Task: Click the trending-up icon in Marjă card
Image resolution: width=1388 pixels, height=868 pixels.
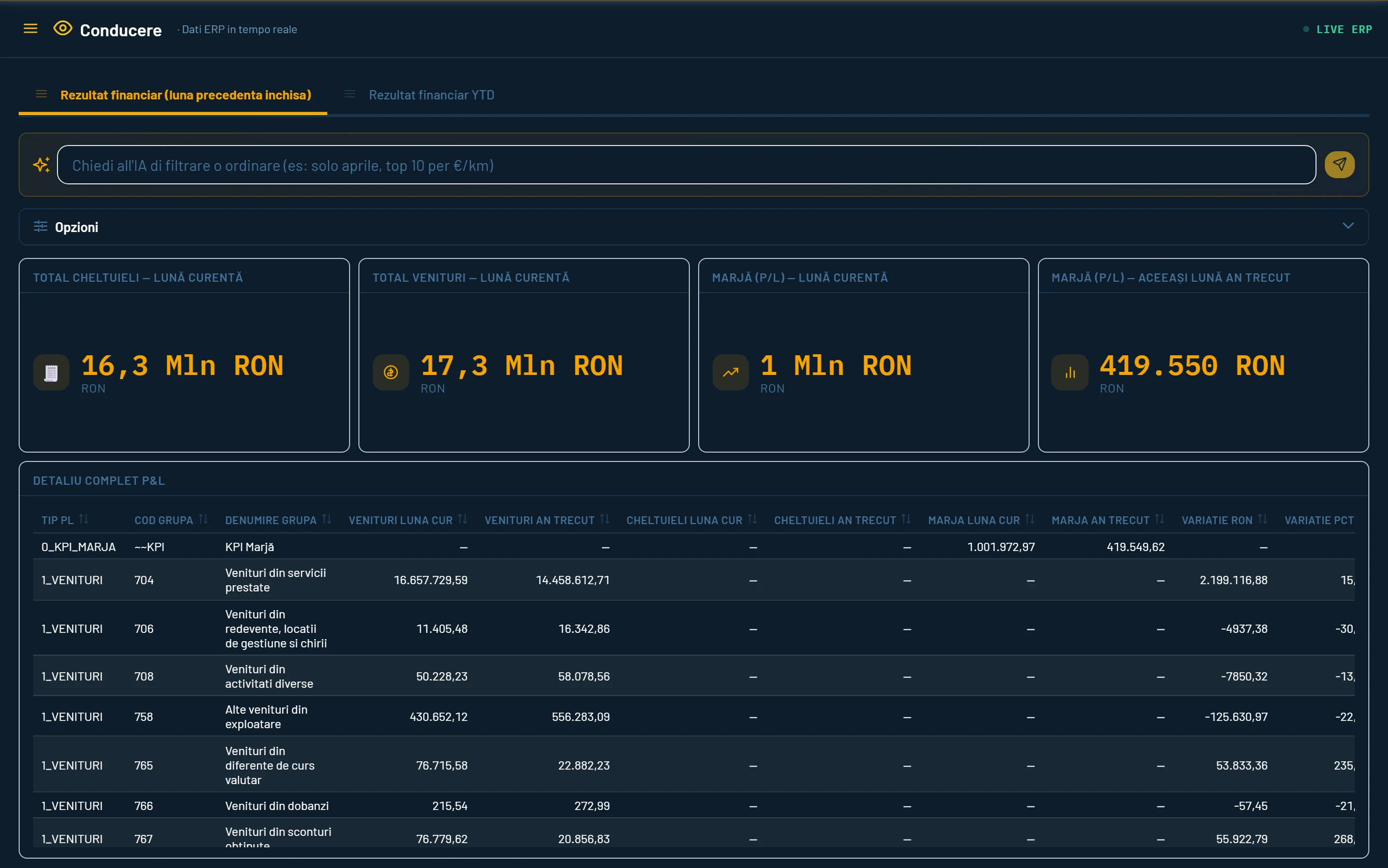Action: coord(730,373)
